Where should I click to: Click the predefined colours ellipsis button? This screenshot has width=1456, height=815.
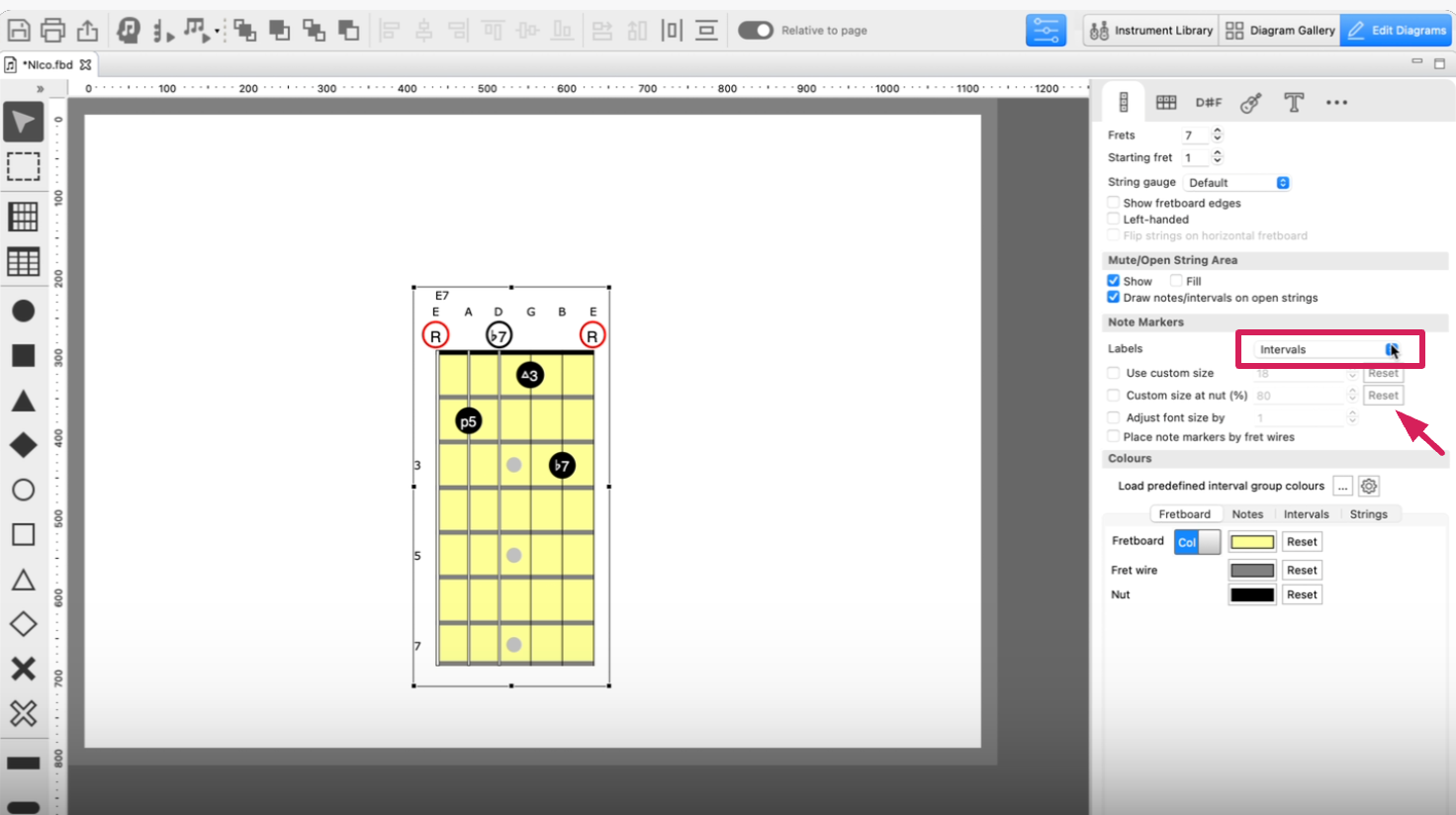coord(1342,486)
